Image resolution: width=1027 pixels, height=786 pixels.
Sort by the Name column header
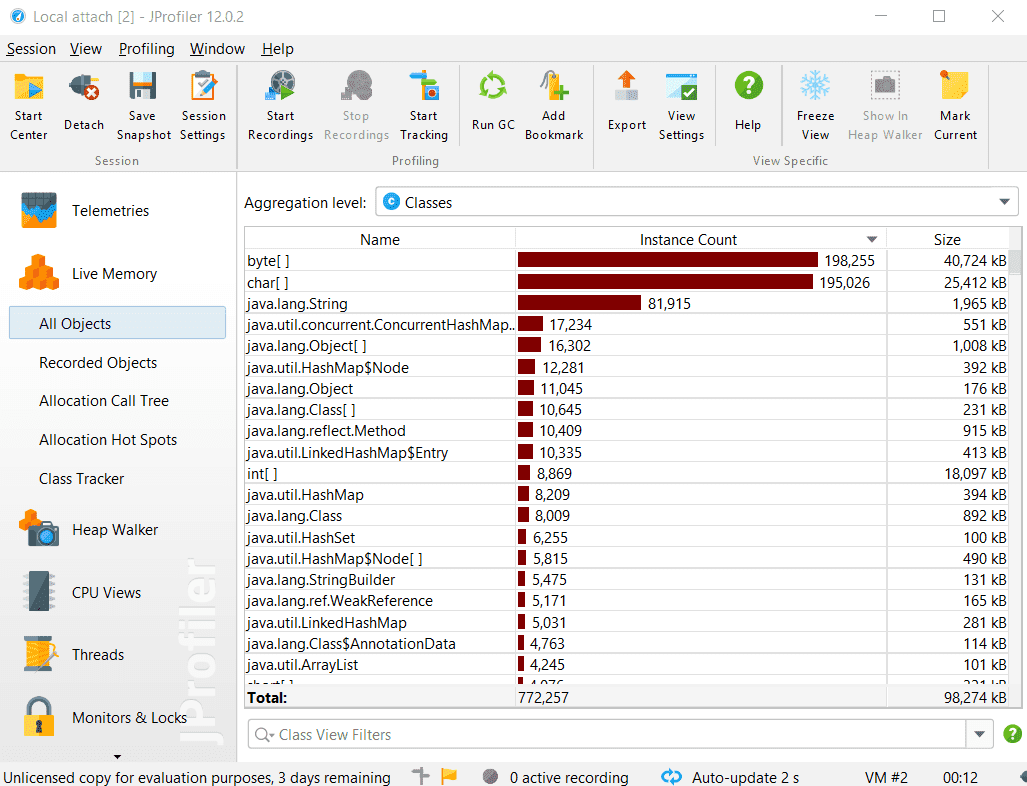(380, 239)
